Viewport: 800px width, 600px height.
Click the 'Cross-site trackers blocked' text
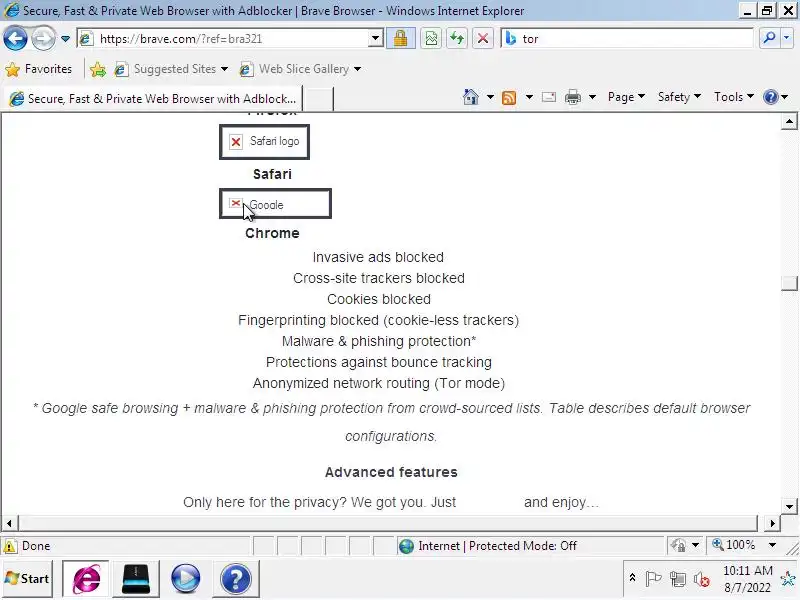pos(379,278)
